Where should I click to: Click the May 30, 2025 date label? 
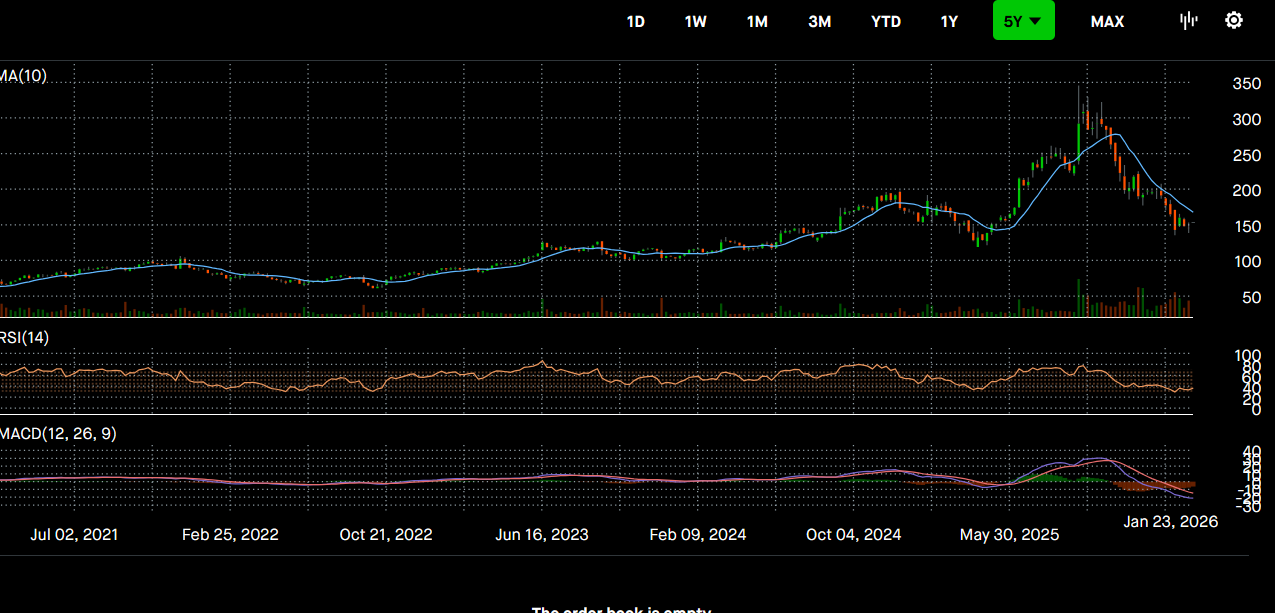point(1010,535)
